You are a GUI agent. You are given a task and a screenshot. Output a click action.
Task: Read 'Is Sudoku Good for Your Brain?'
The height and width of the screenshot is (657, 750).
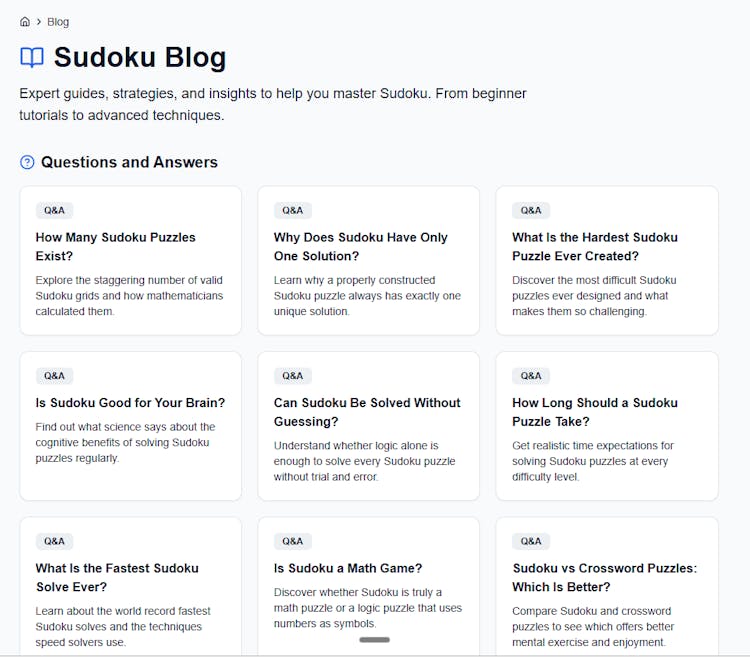[130, 403]
